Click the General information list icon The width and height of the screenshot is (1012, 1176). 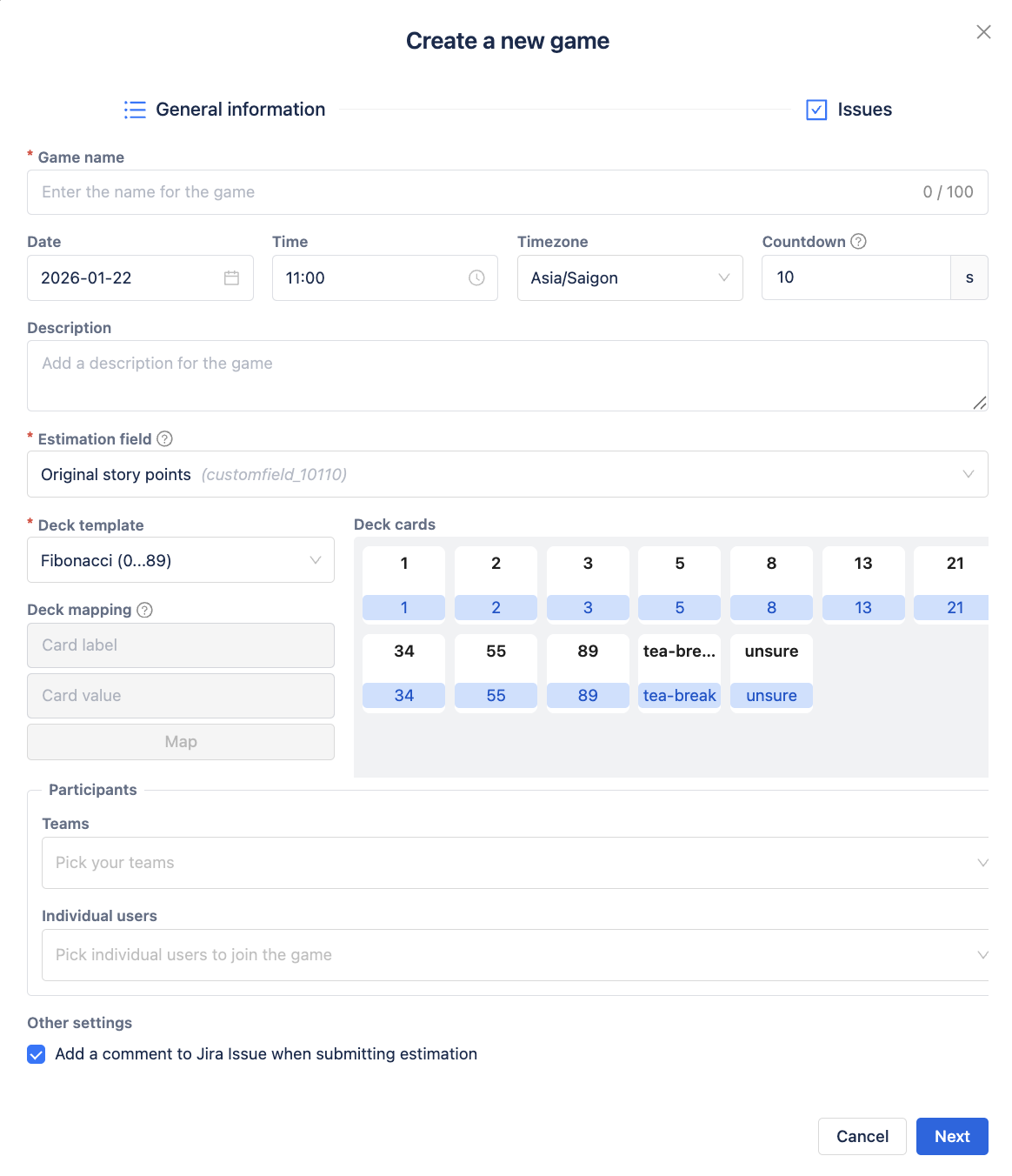pos(135,110)
